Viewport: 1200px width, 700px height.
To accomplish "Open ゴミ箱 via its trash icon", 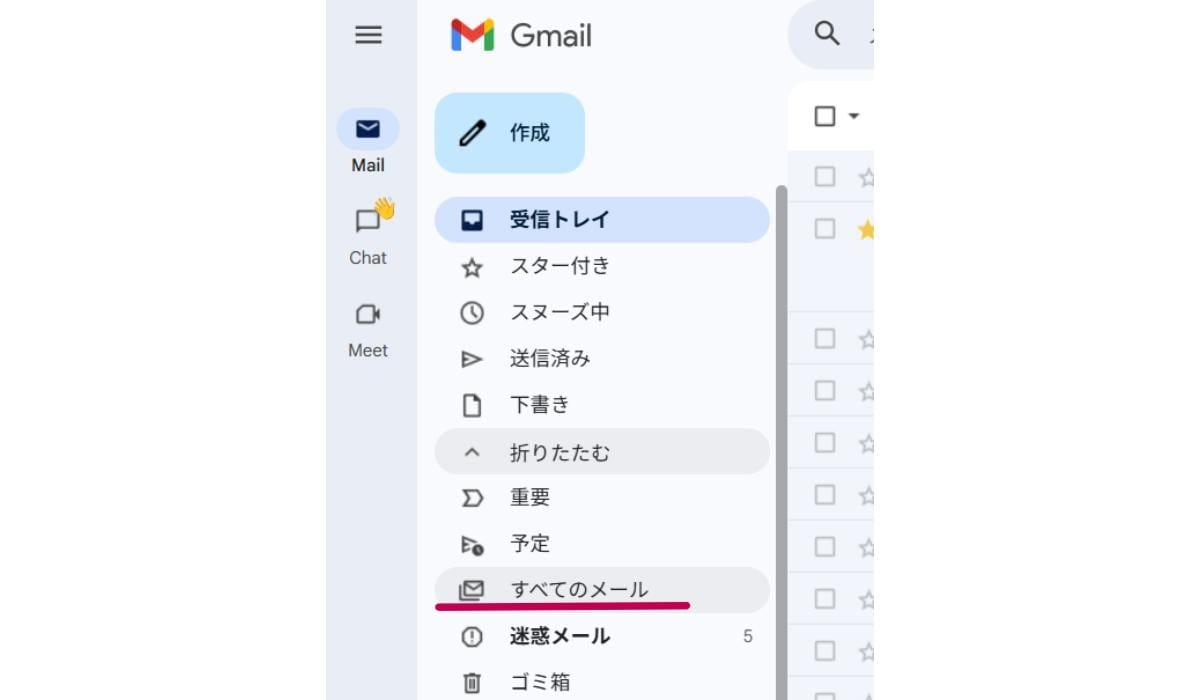I will point(471,681).
